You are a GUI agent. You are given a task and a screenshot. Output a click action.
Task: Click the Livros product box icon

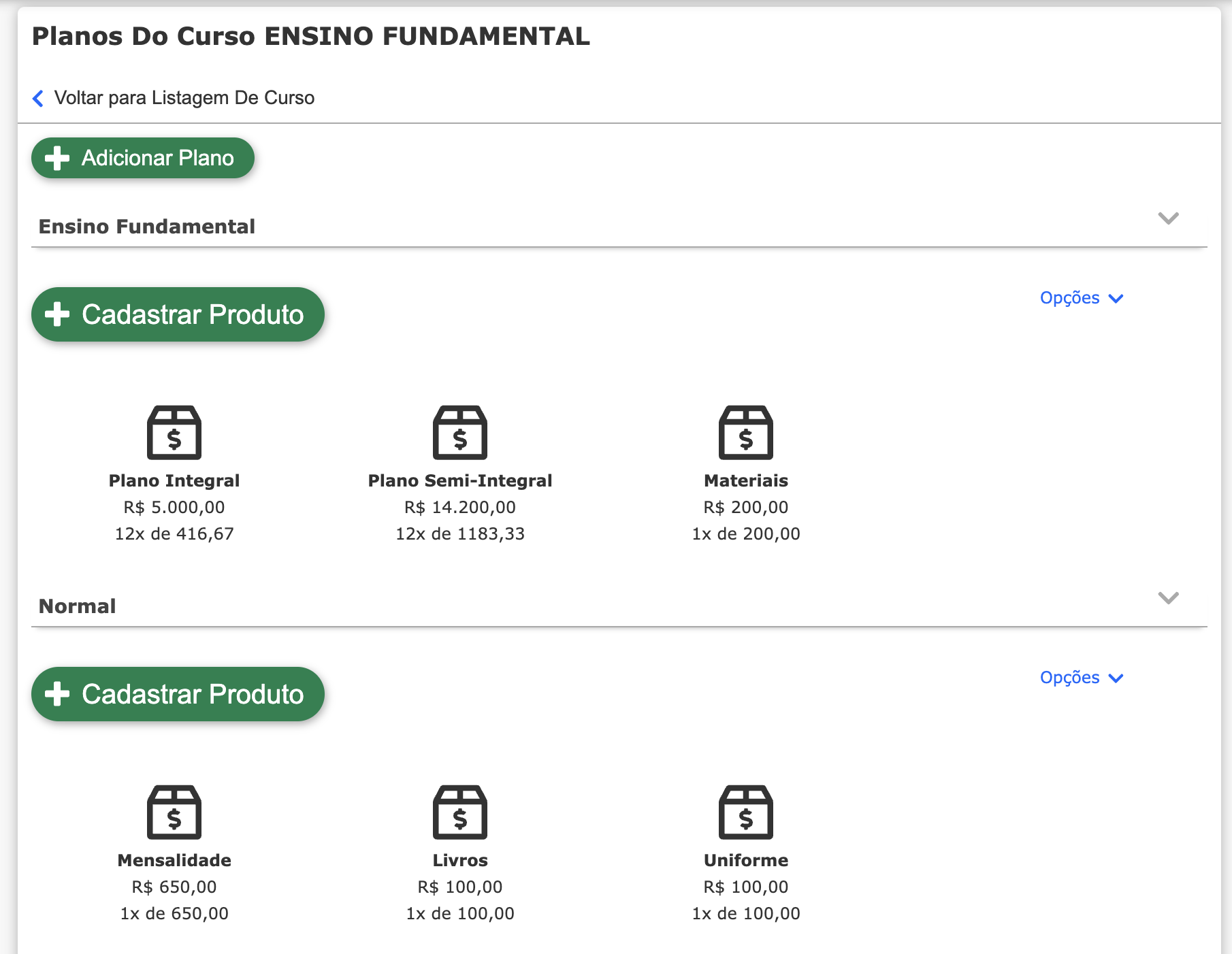(460, 812)
